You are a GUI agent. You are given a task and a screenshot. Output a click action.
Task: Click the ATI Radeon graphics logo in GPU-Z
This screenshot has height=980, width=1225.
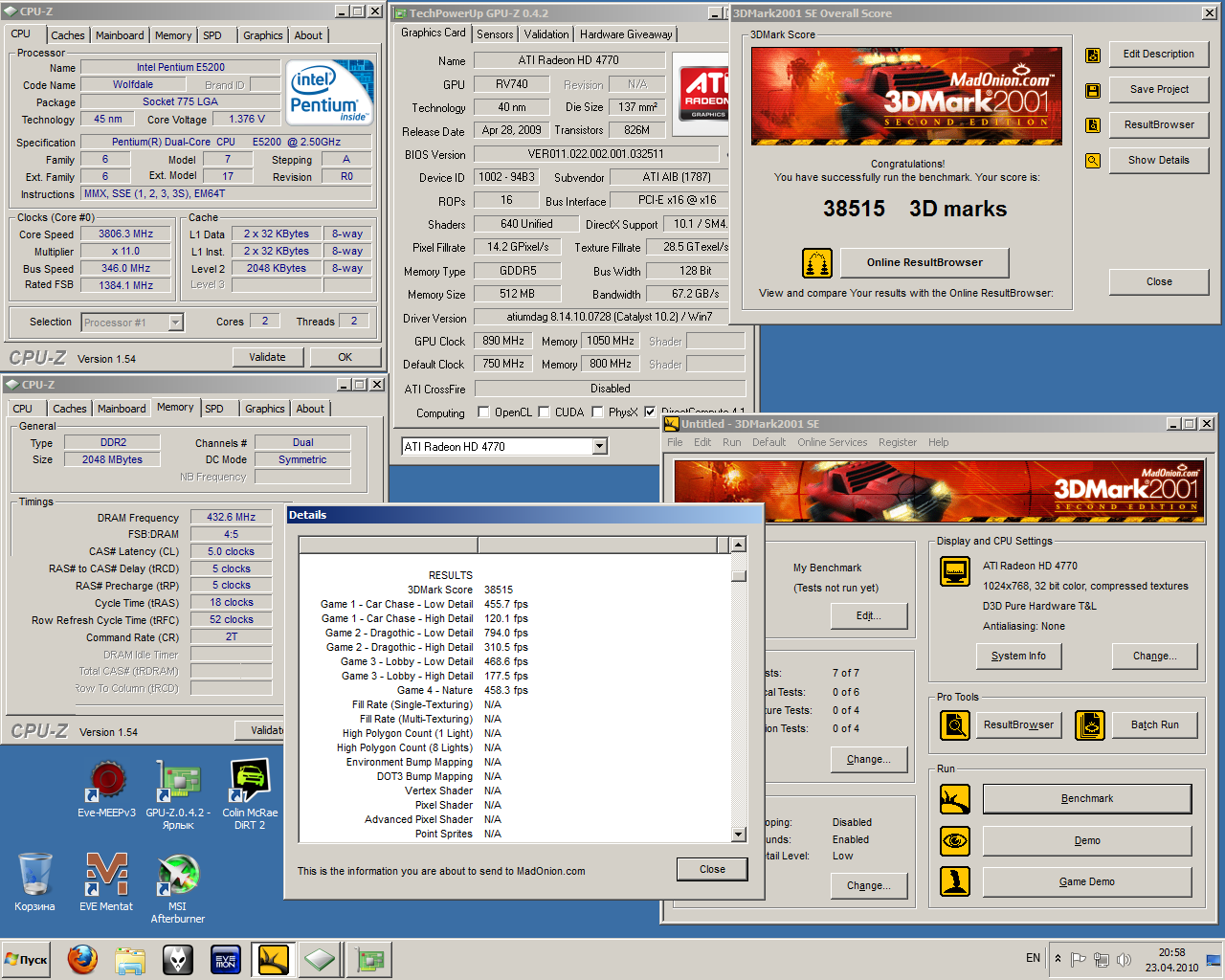coord(702,94)
